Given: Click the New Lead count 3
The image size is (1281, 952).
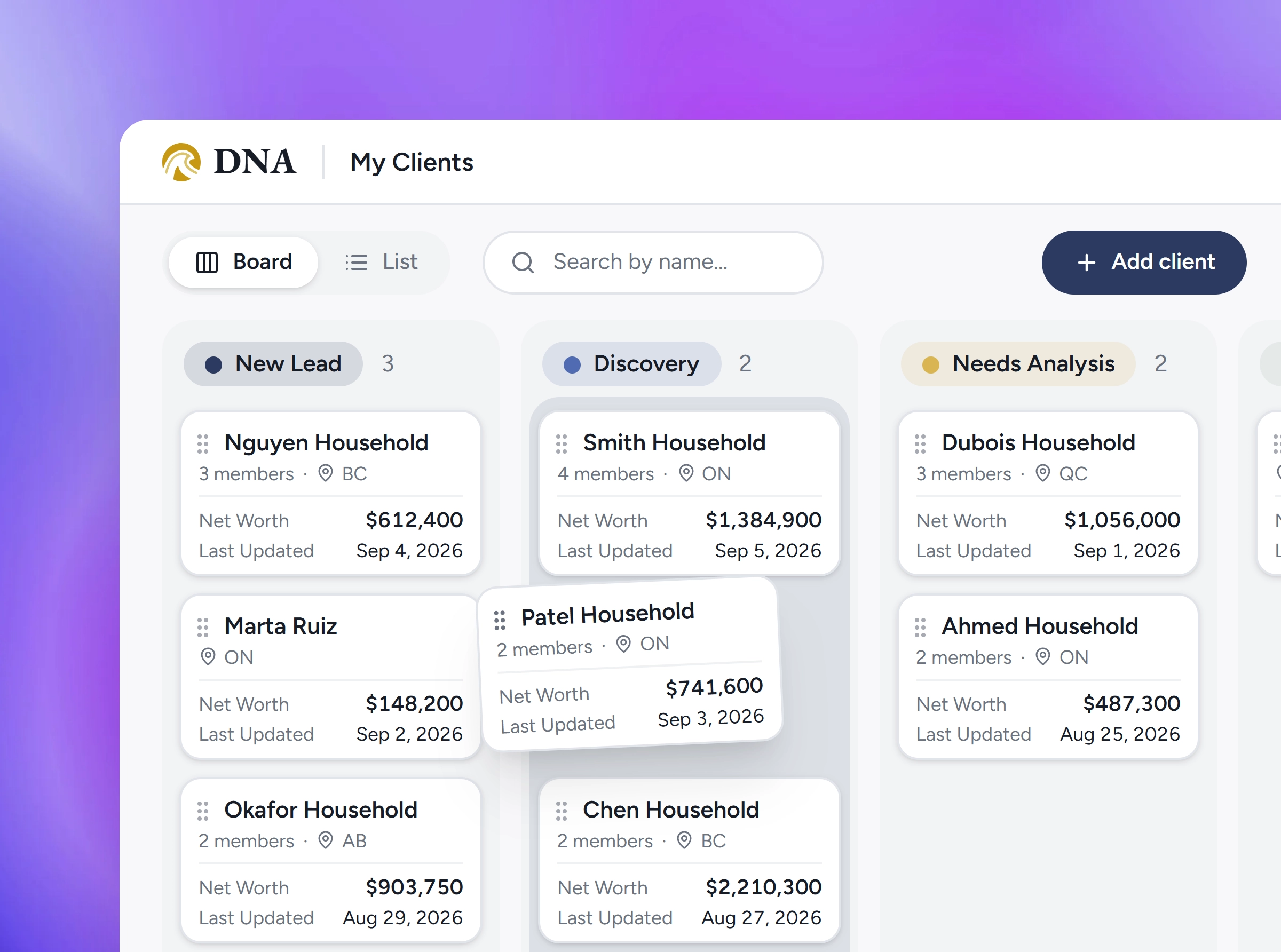Looking at the screenshot, I should tap(388, 363).
